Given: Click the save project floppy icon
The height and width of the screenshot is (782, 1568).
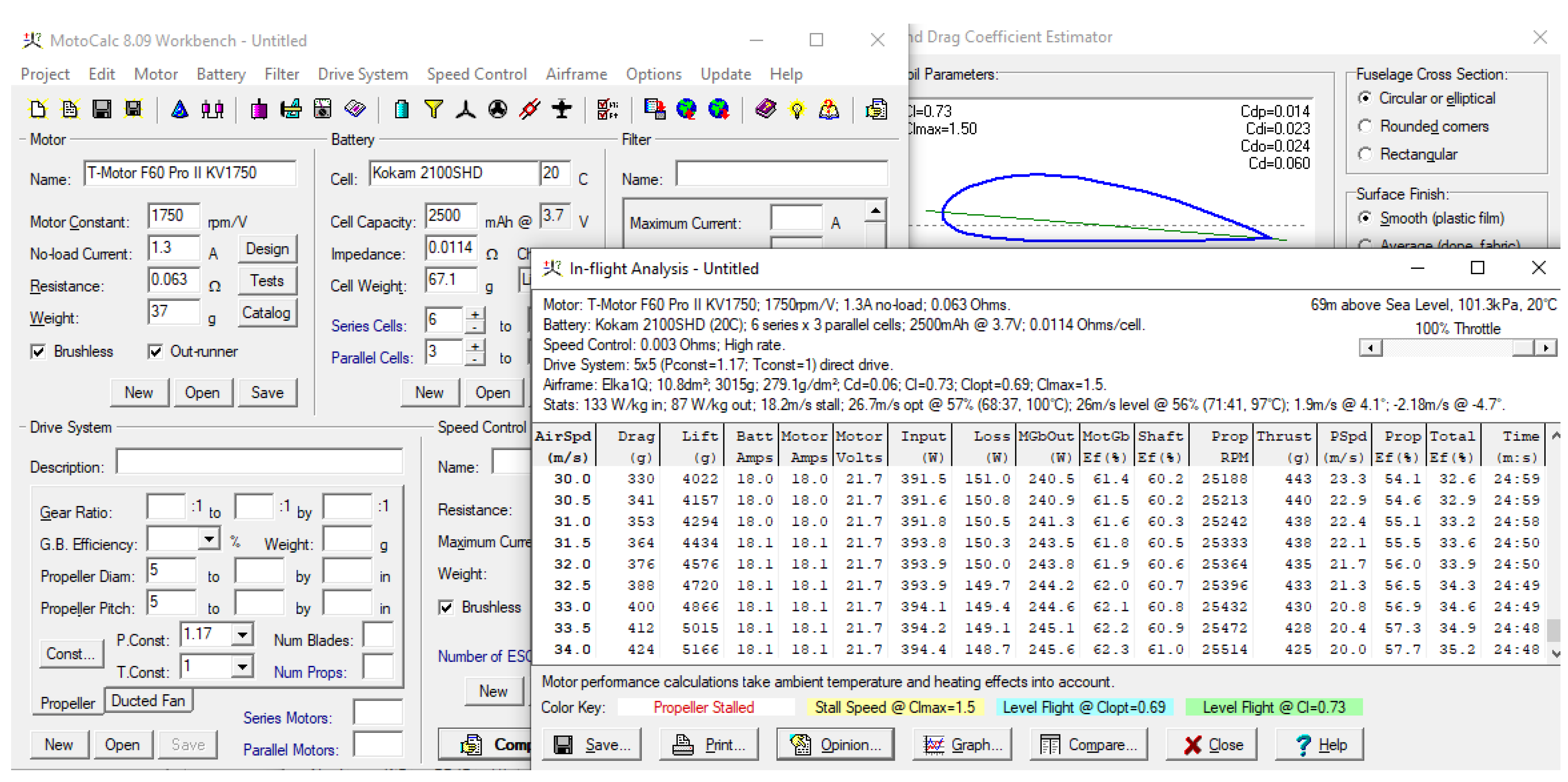Looking at the screenshot, I should (x=101, y=110).
